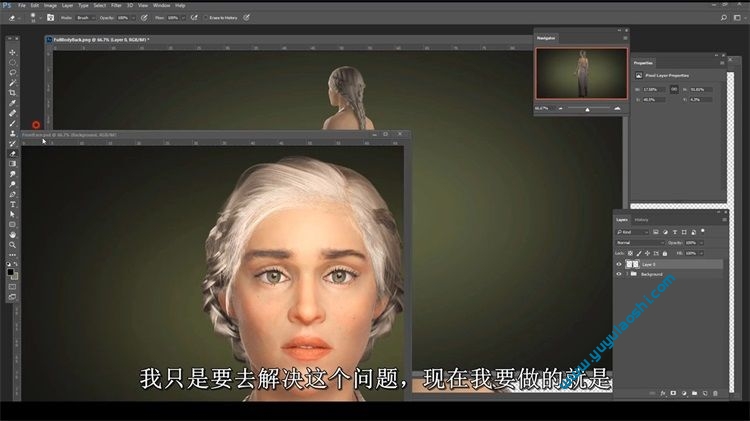
Task: Toggle pressure for size icon
Action: pyautogui.click(x=246, y=18)
